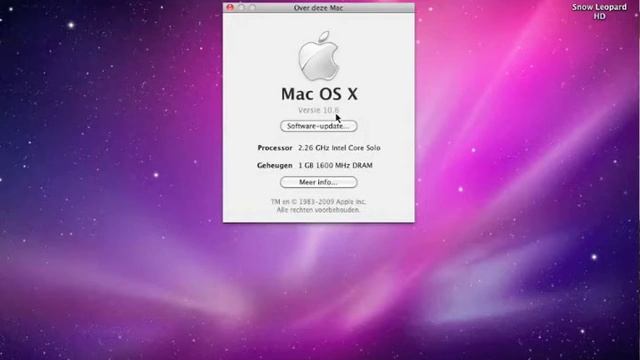Click the Geheugen label
640x360 pixels.
[x=274, y=165]
